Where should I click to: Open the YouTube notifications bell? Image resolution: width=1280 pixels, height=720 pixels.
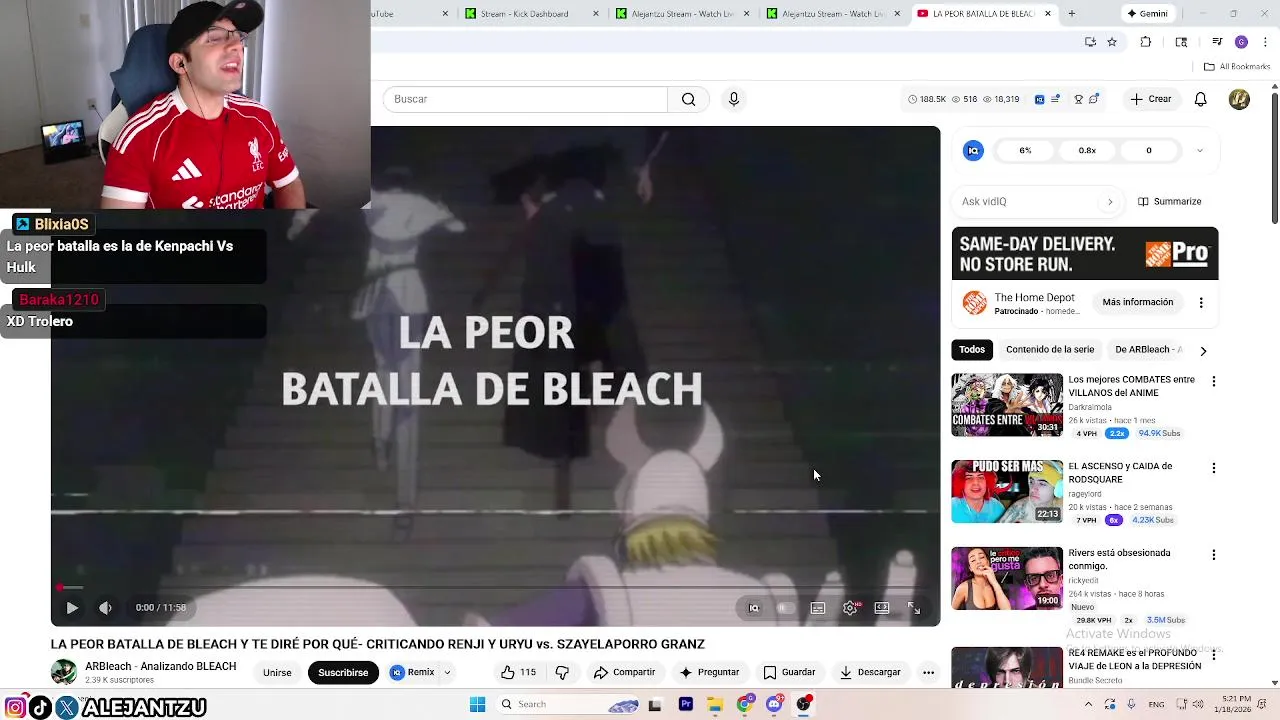pyautogui.click(x=1201, y=99)
